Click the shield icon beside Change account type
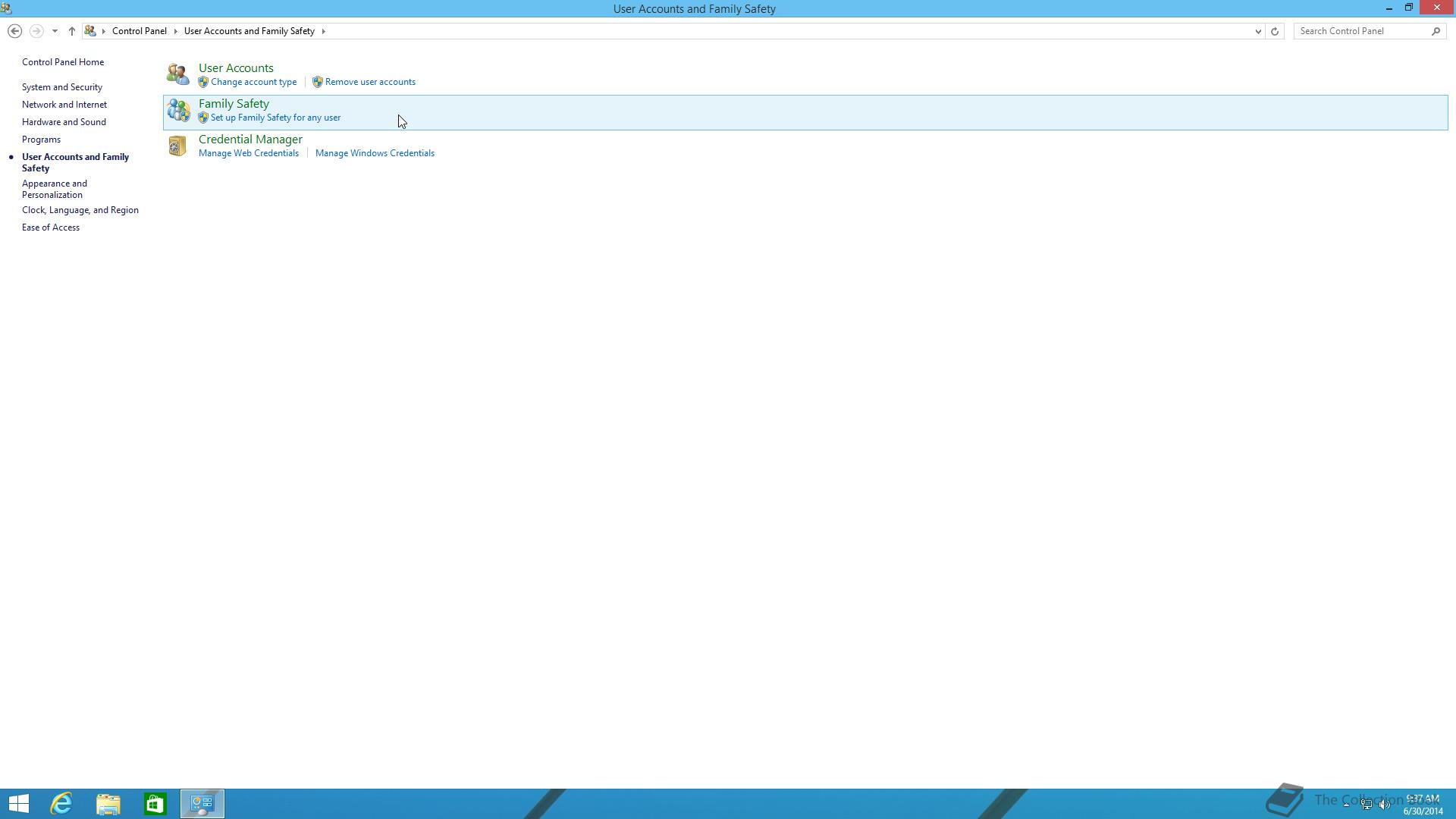Screen dimensions: 1456x819 [x=203, y=82]
